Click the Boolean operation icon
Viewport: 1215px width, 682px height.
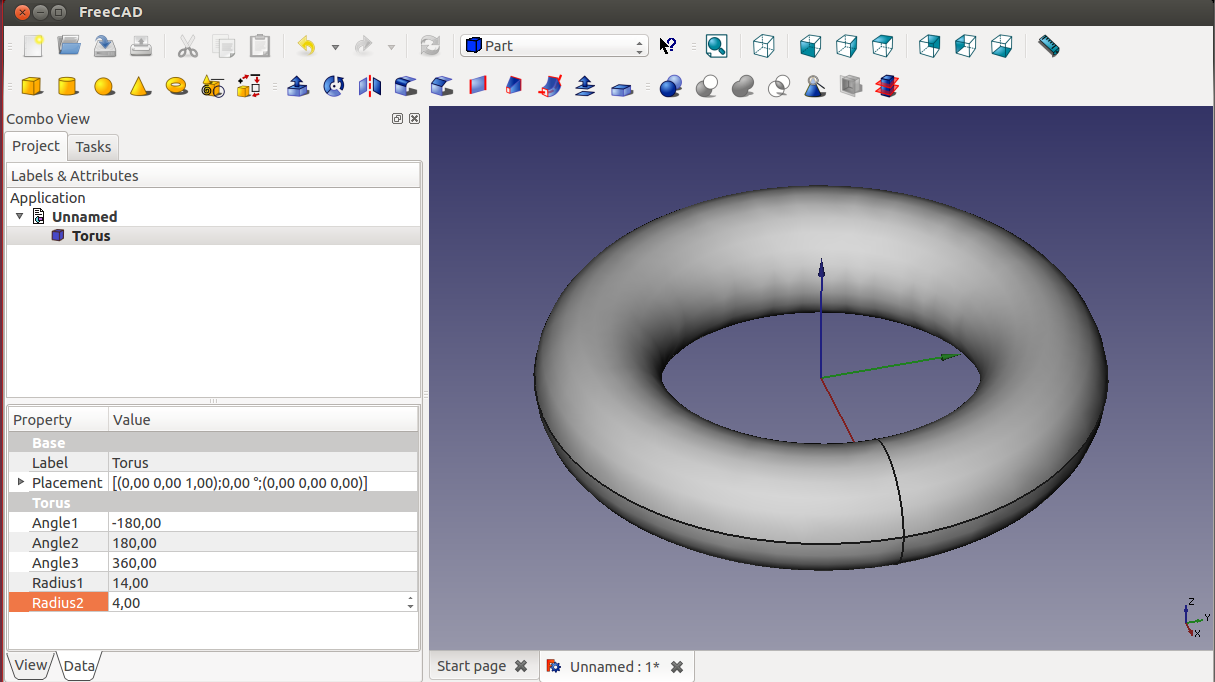coord(671,87)
